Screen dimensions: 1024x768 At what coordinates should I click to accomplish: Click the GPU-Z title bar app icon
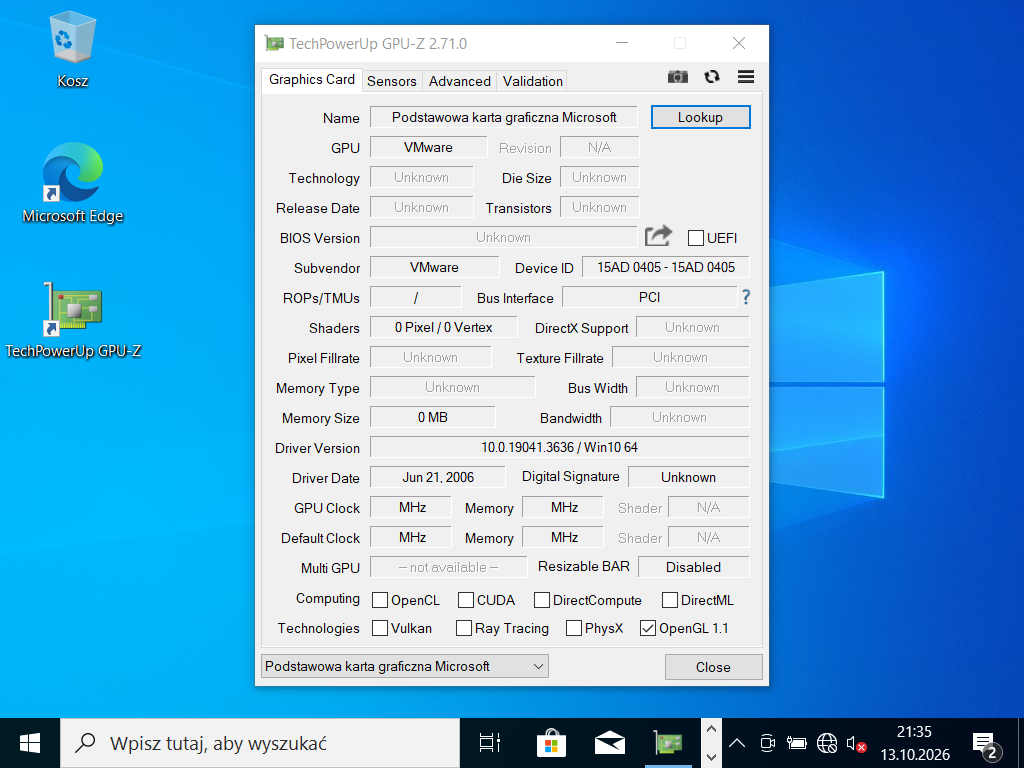coord(274,44)
